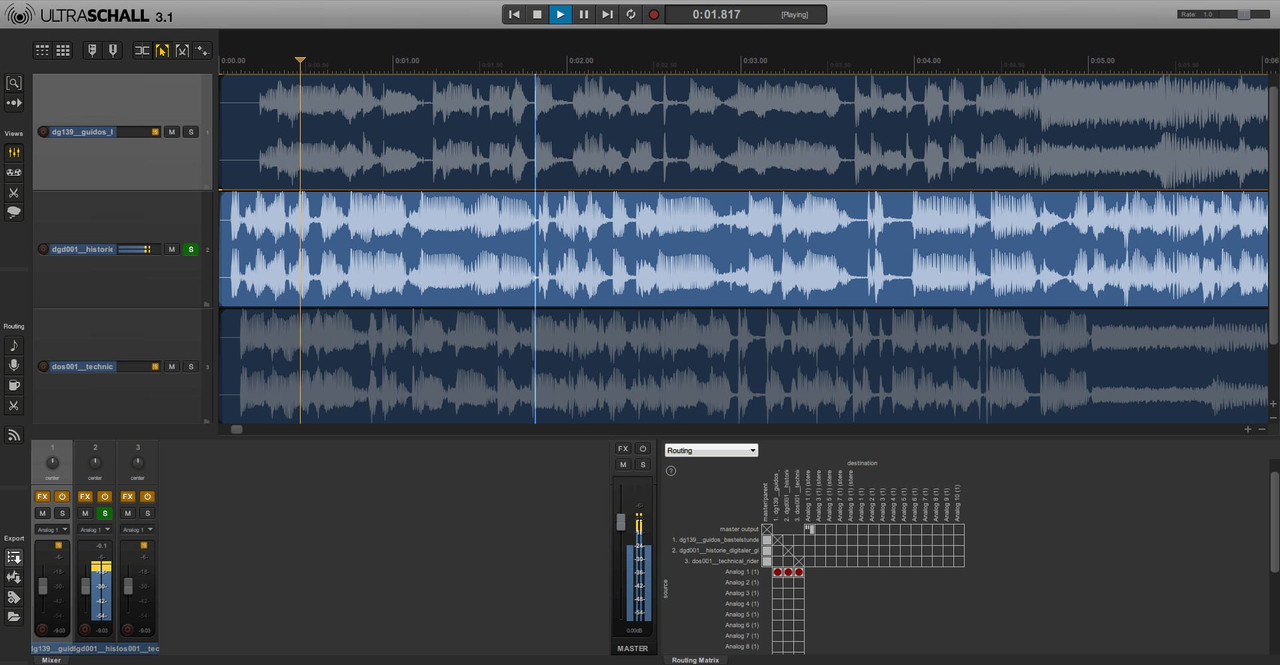Toggle FX bypass power on channel 3
The height and width of the screenshot is (665, 1280).
coord(146,496)
